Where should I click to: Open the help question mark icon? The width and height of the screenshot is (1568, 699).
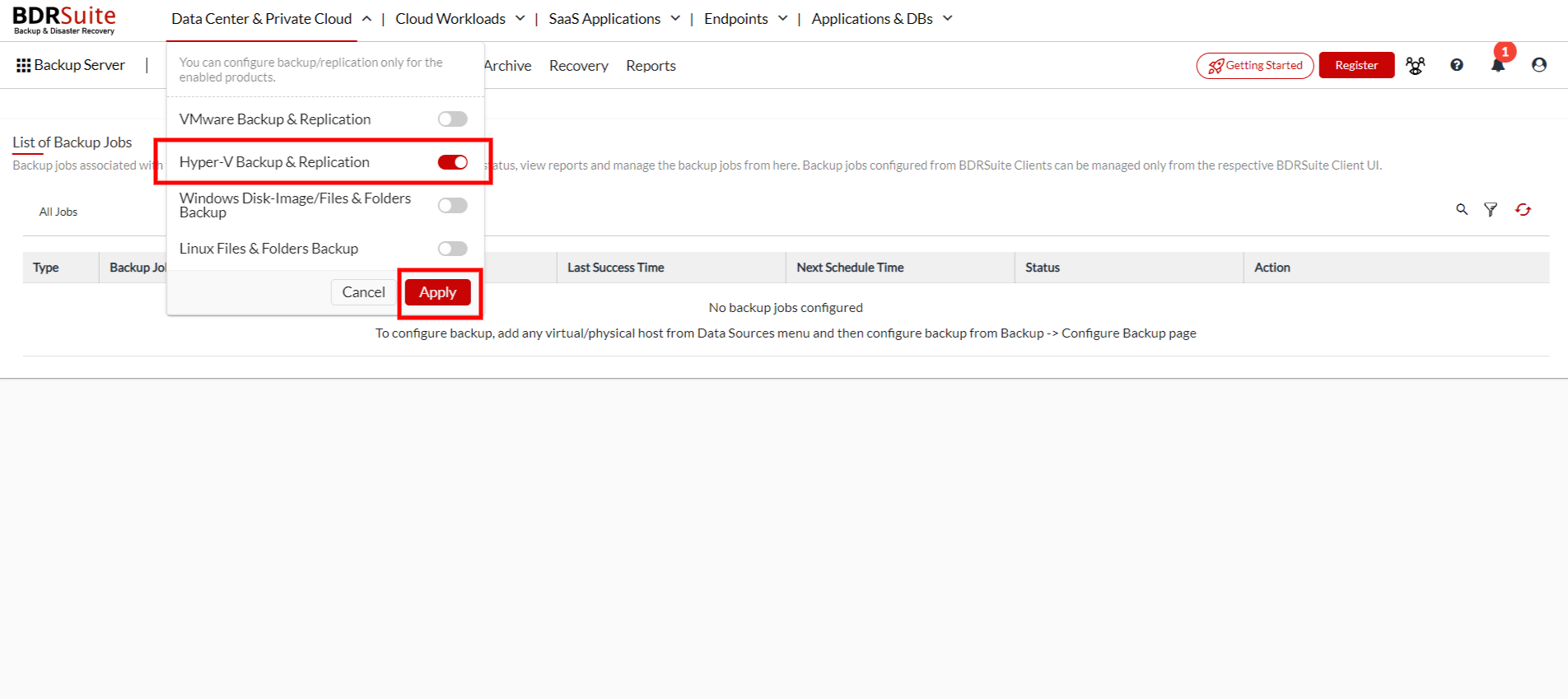tap(1457, 65)
